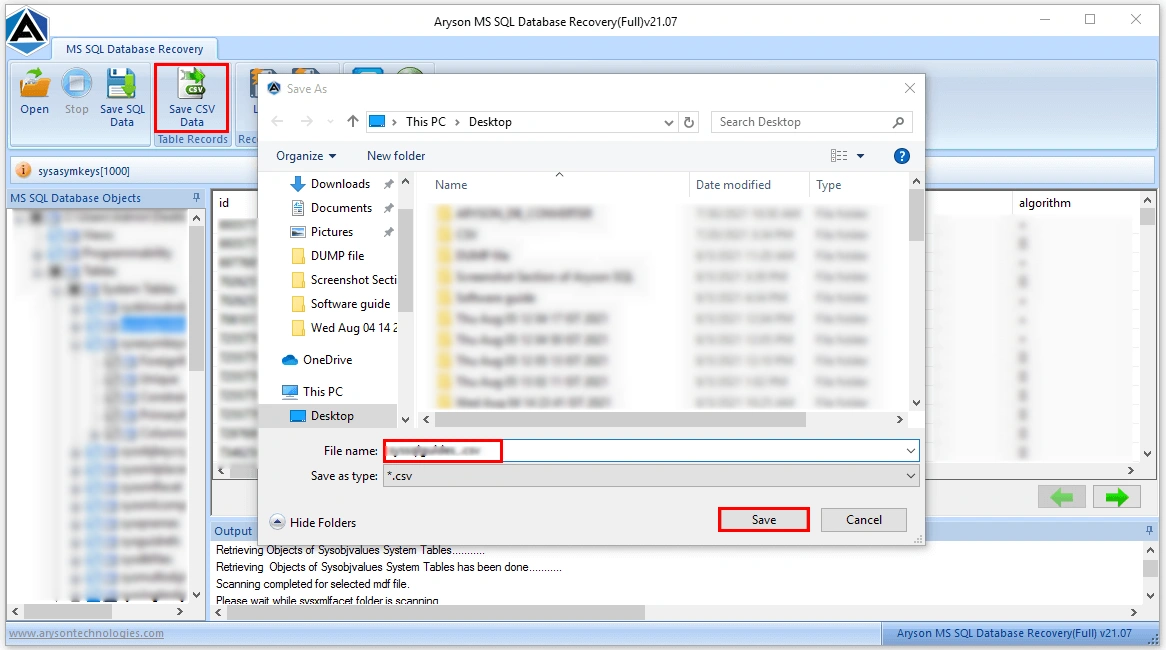Click the green previous page arrow
This screenshot has width=1166, height=650.
1061,497
